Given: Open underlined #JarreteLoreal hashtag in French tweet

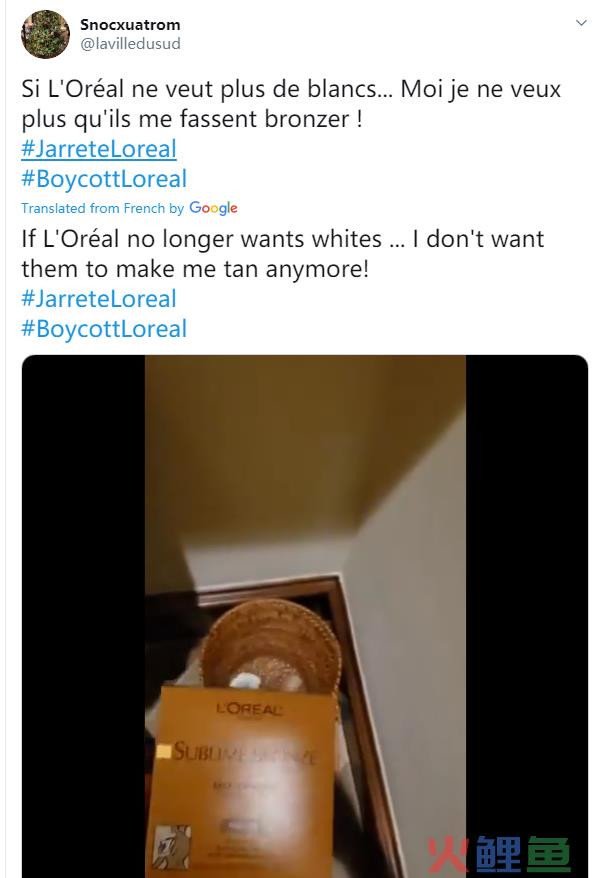Looking at the screenshot, I should [99, 149].
